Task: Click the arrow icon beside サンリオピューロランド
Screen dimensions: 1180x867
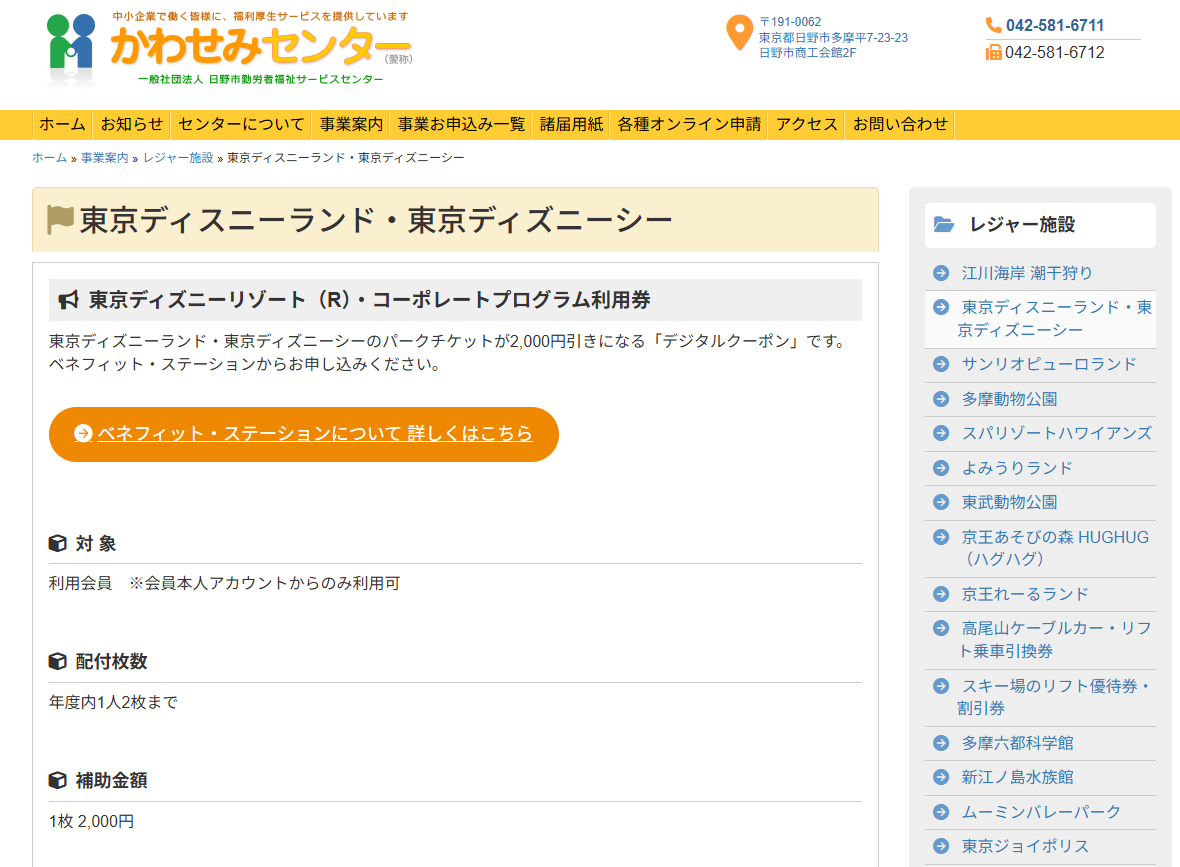Action: [940, 364]
